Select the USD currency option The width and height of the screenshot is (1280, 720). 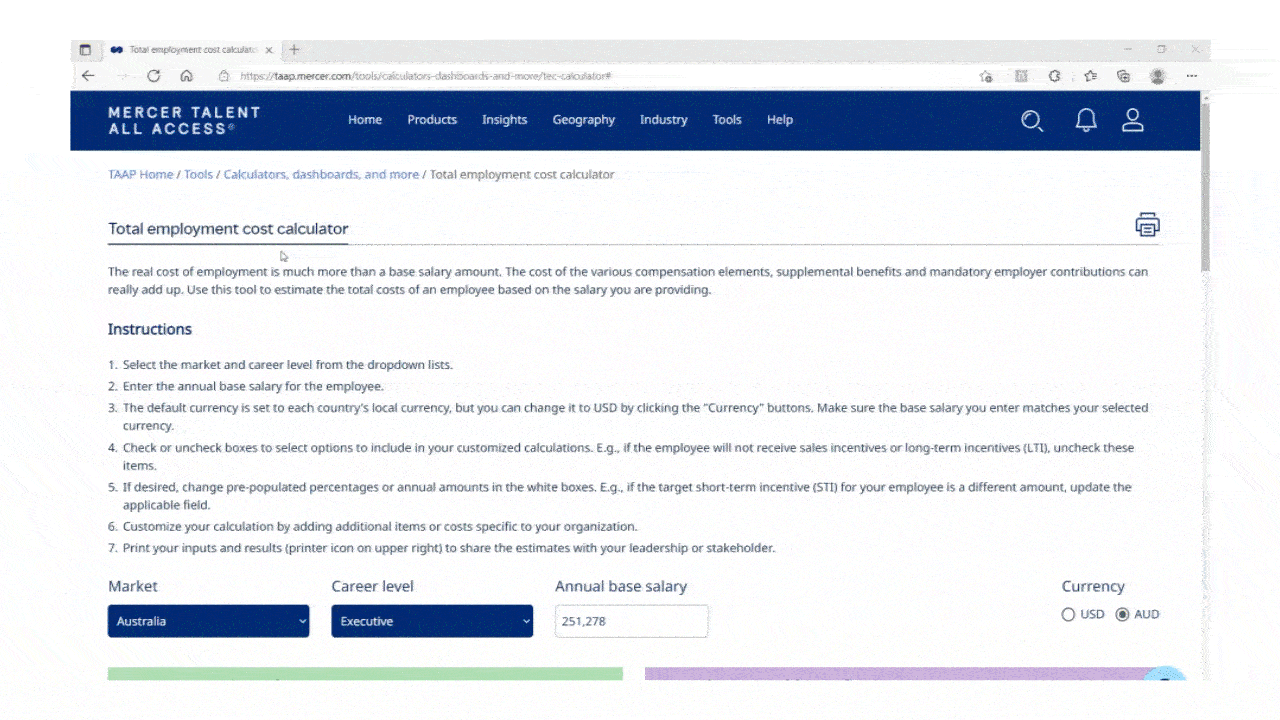tap(1068, 614)
